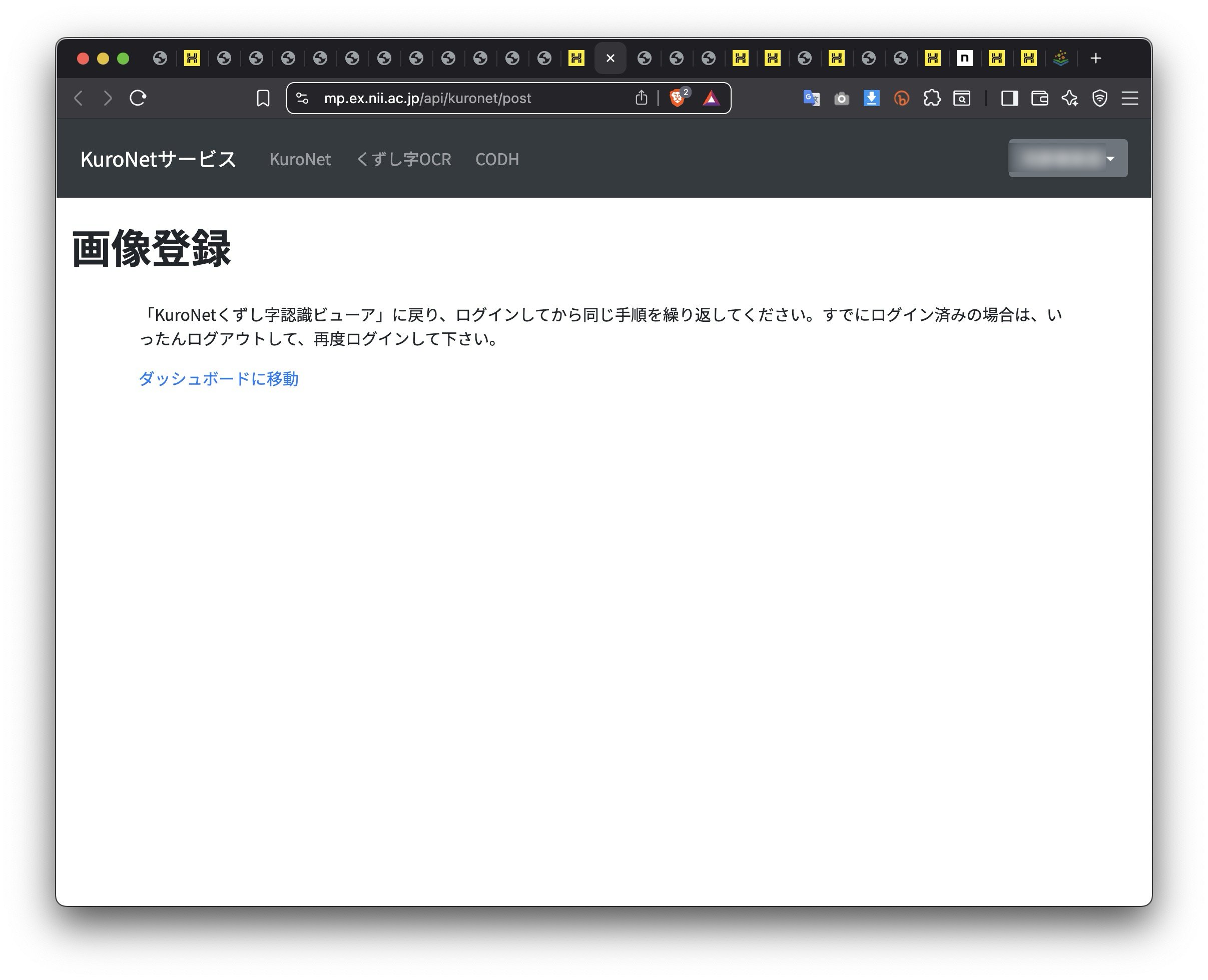This screenshot has height=980, width=1208.
Task: Open the hamburger menu
Action: [x=1130, y=98]
